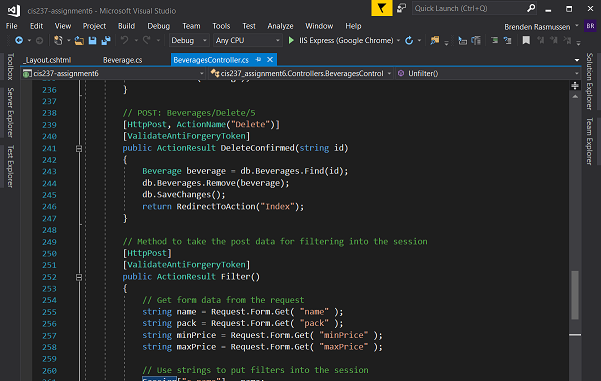Open the Project menu
Screen dimensions: 601x381
[94, 26]
